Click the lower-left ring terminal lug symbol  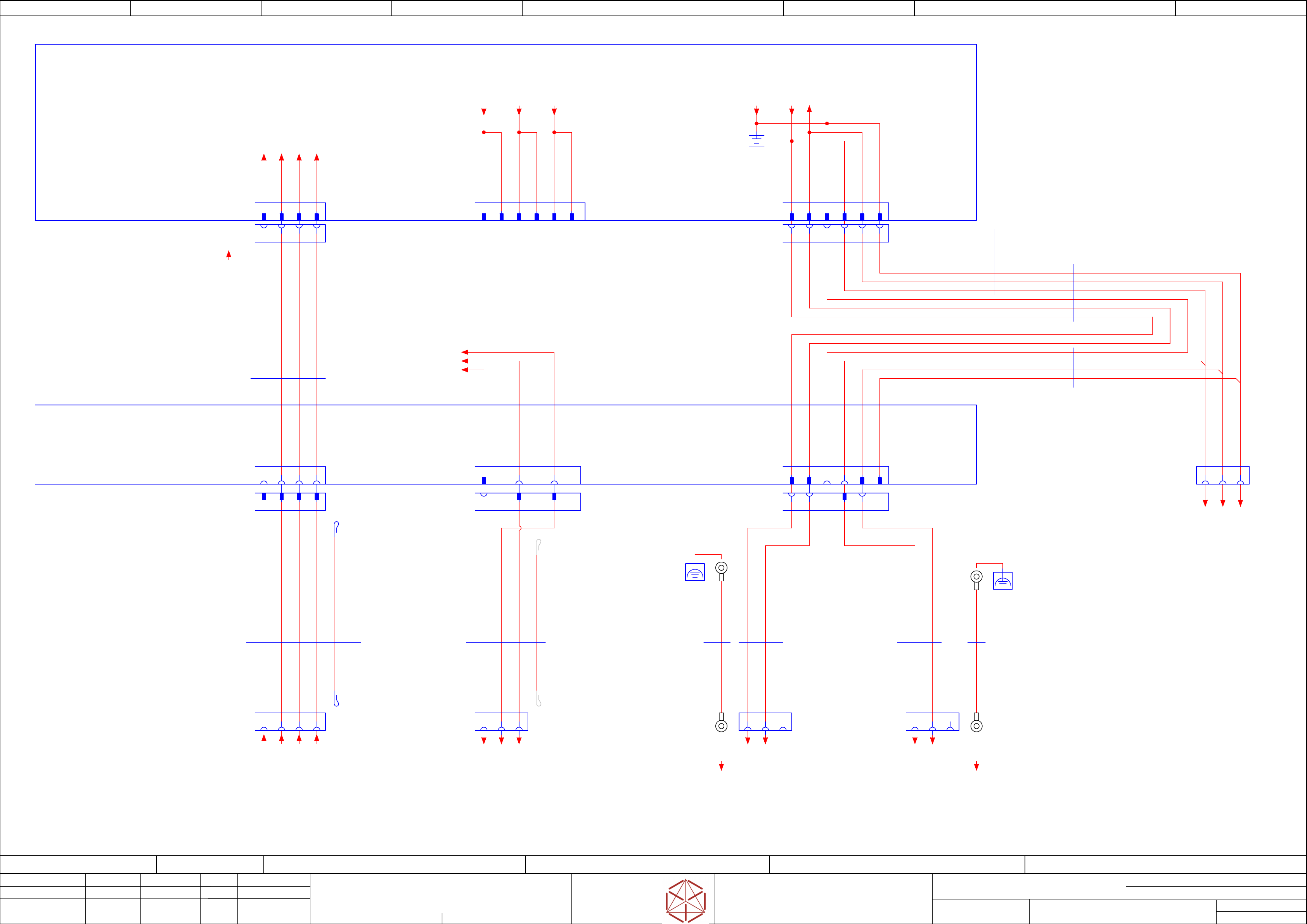pyautogui.click(x=721, y=724)
